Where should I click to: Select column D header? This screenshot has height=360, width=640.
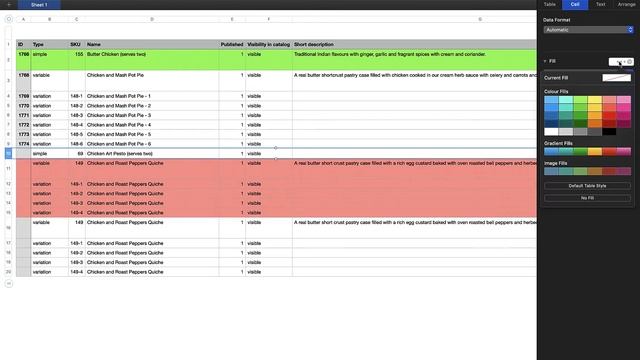(152, 19)
